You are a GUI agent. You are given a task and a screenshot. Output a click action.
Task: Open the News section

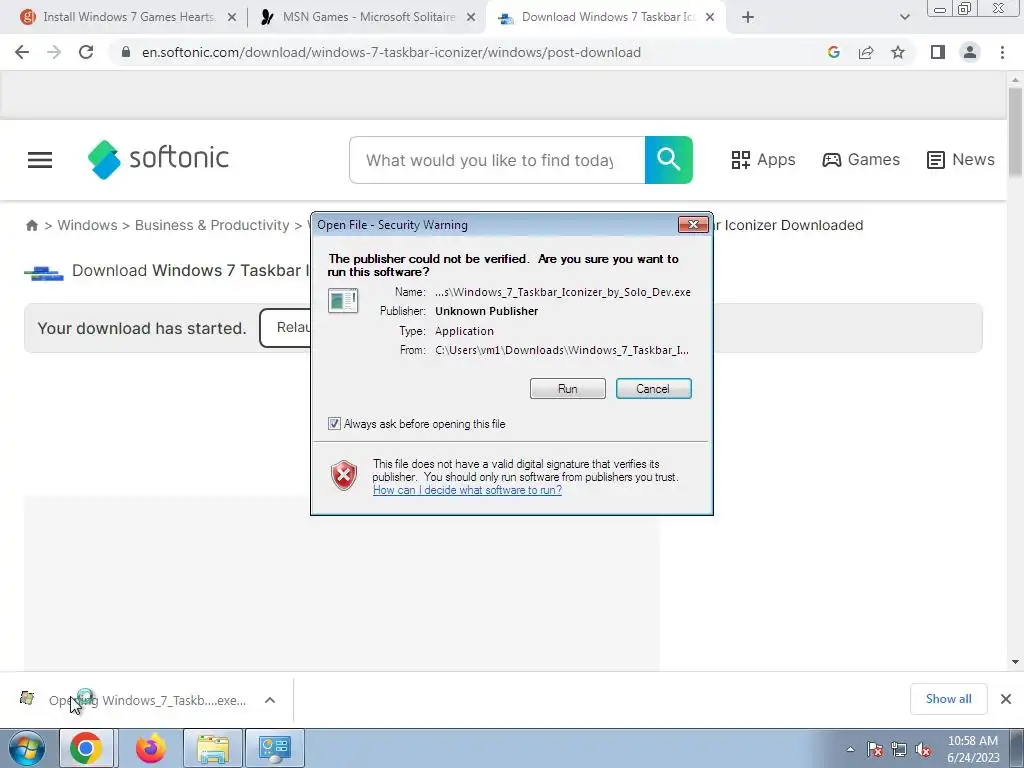961,160
